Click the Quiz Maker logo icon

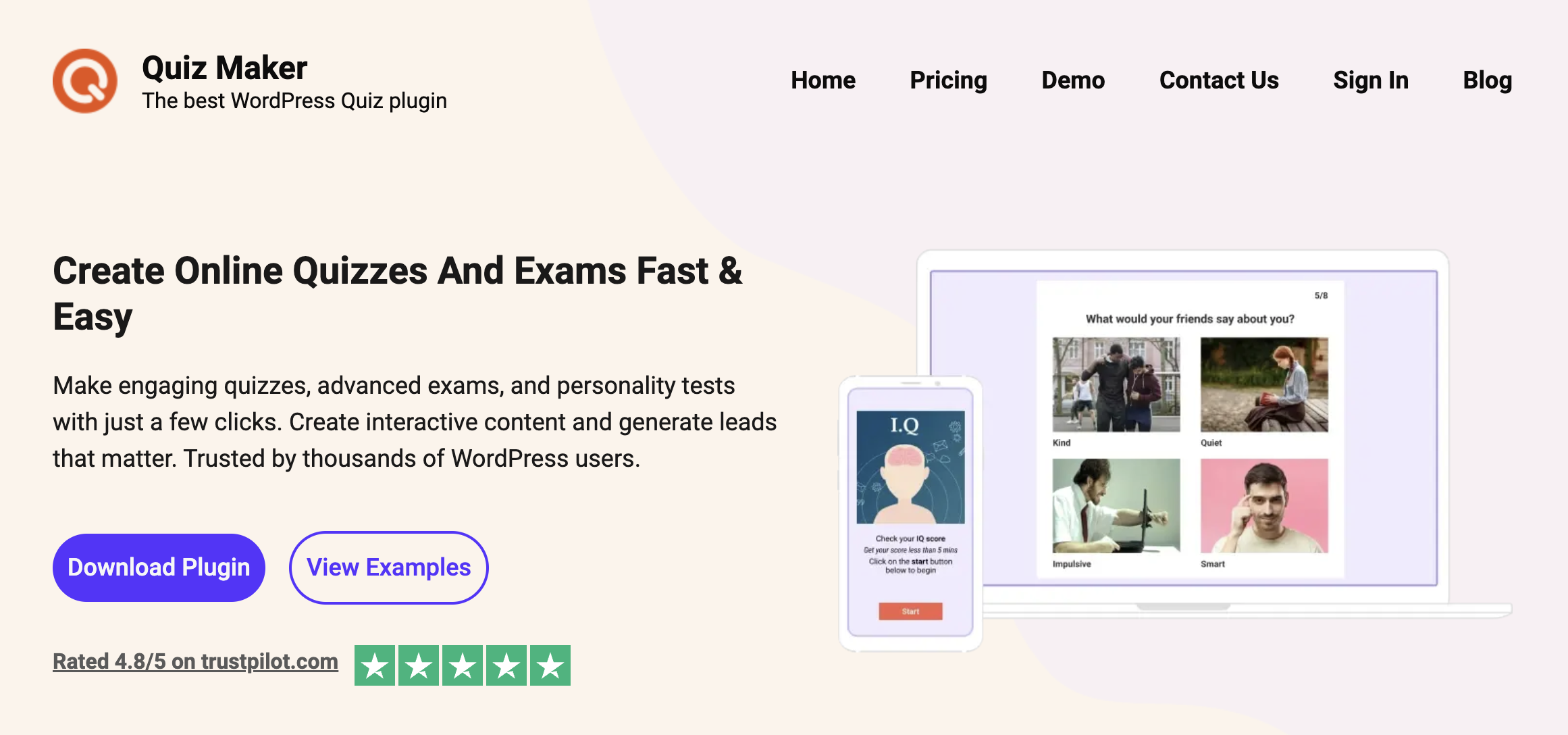point(85,80)
